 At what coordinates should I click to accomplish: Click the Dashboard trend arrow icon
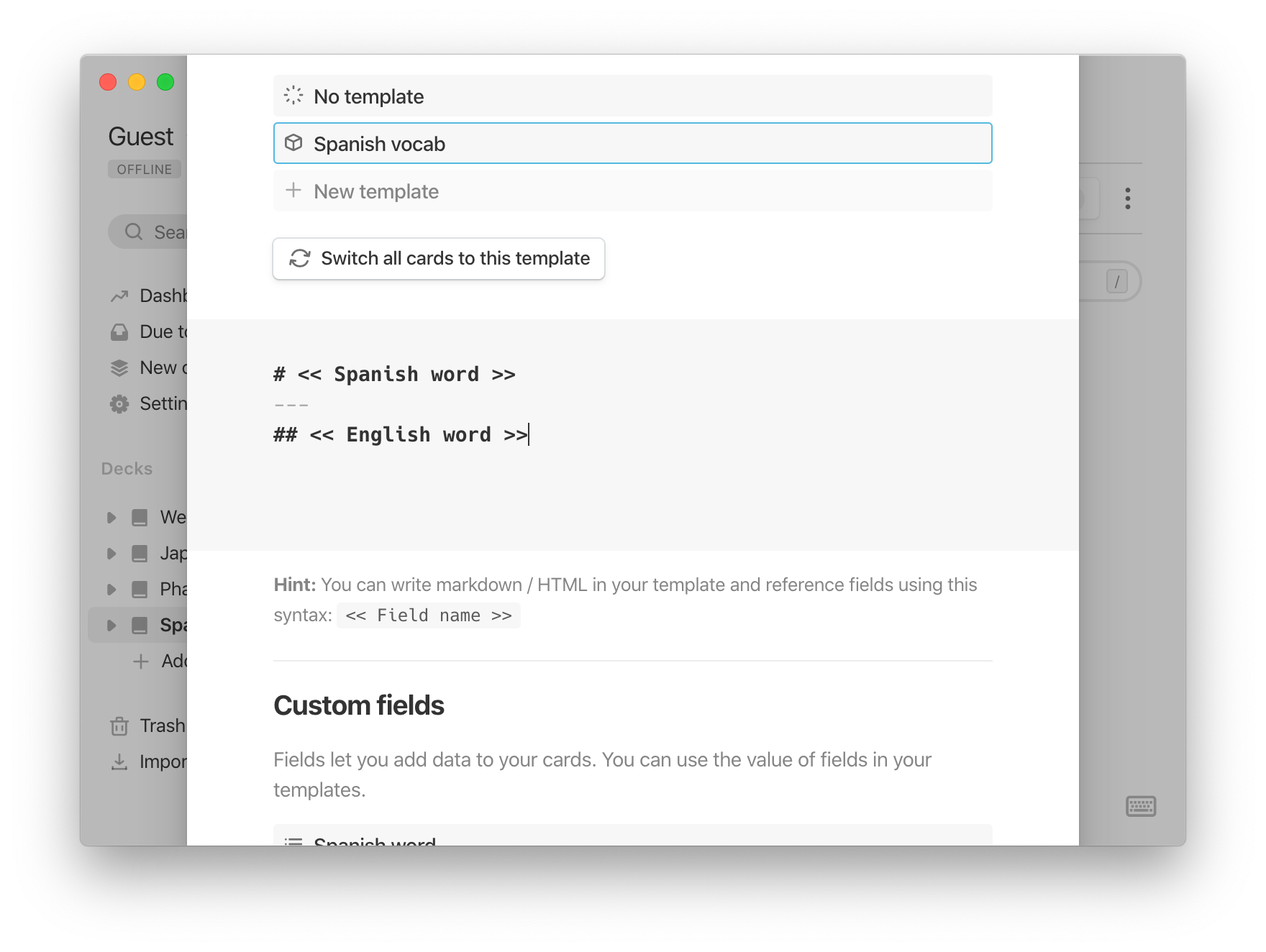coord(119,296)
